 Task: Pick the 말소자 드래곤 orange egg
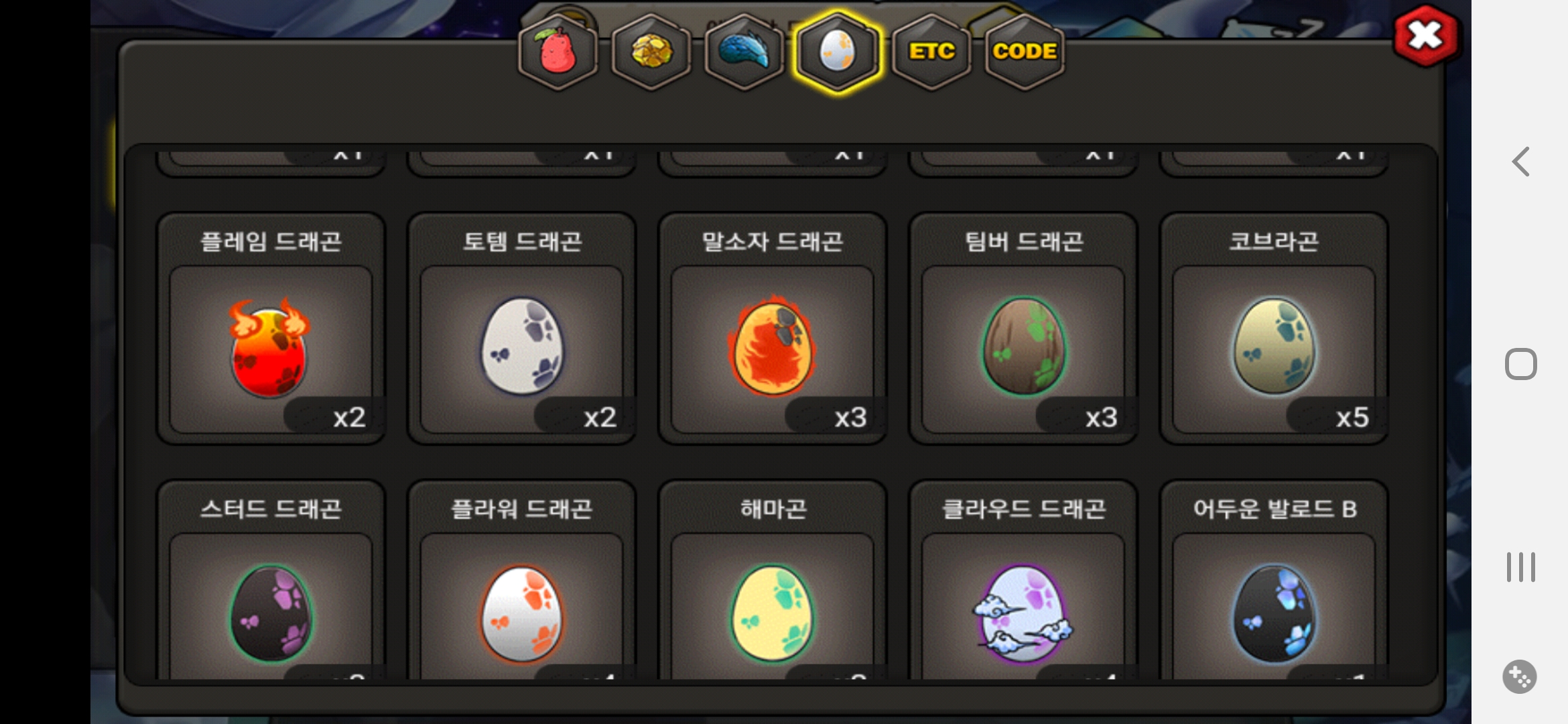click(773, 328)
